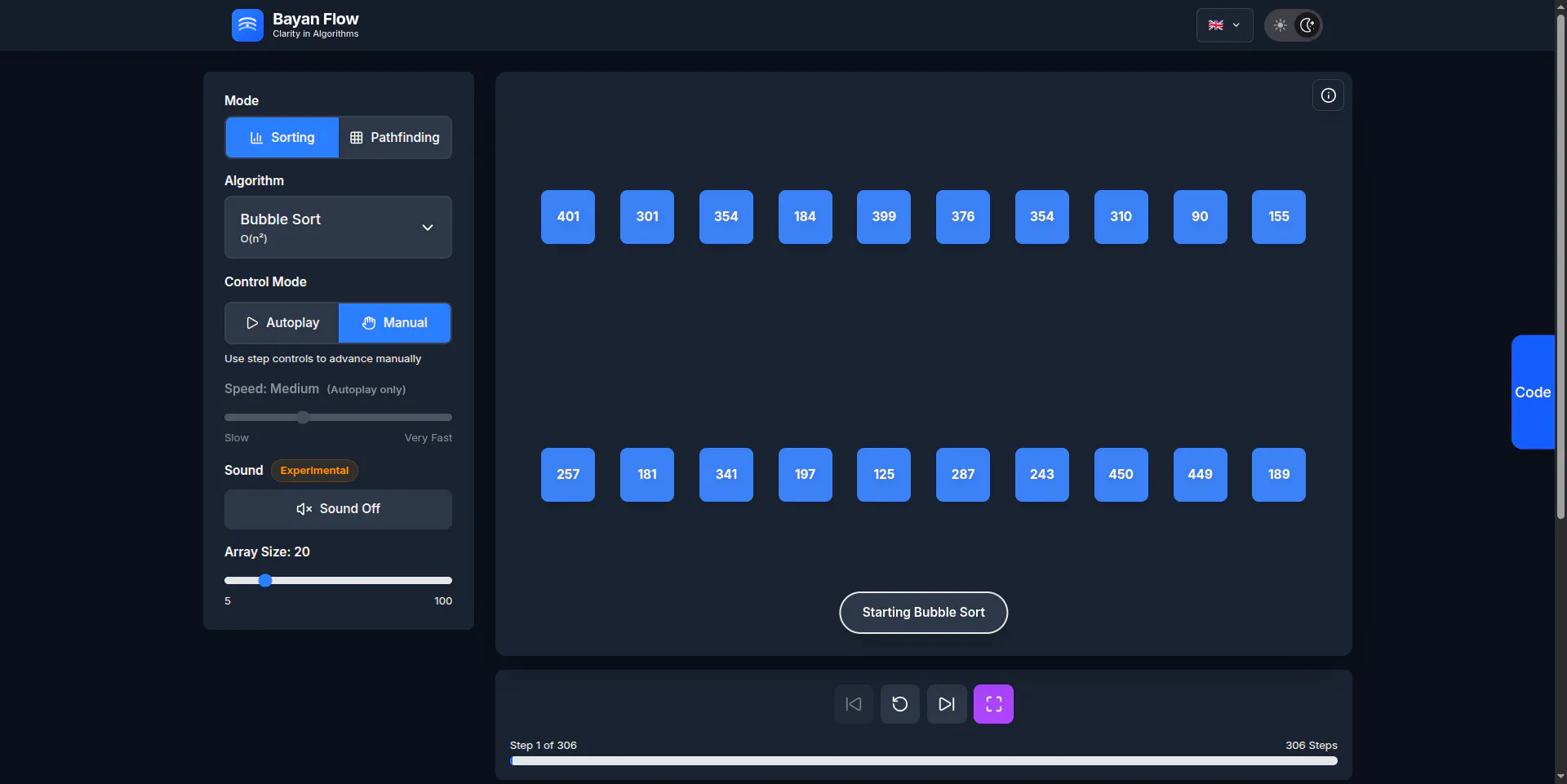Click the 'Step 1 of 306' label
This screenshot has width=1567, height=784.
[x=544, y=746]
